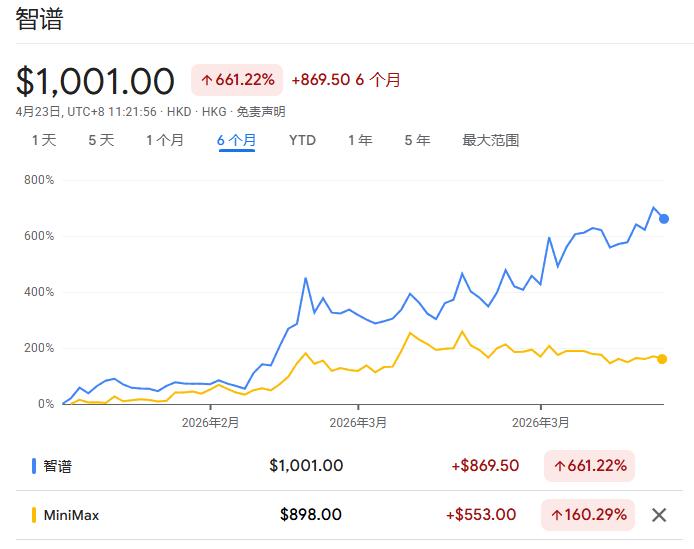Click the 160.29% up-arrow badge for MiniMax
The height and width of the screenshot is (549, 694).
click(x=588, y=515)
